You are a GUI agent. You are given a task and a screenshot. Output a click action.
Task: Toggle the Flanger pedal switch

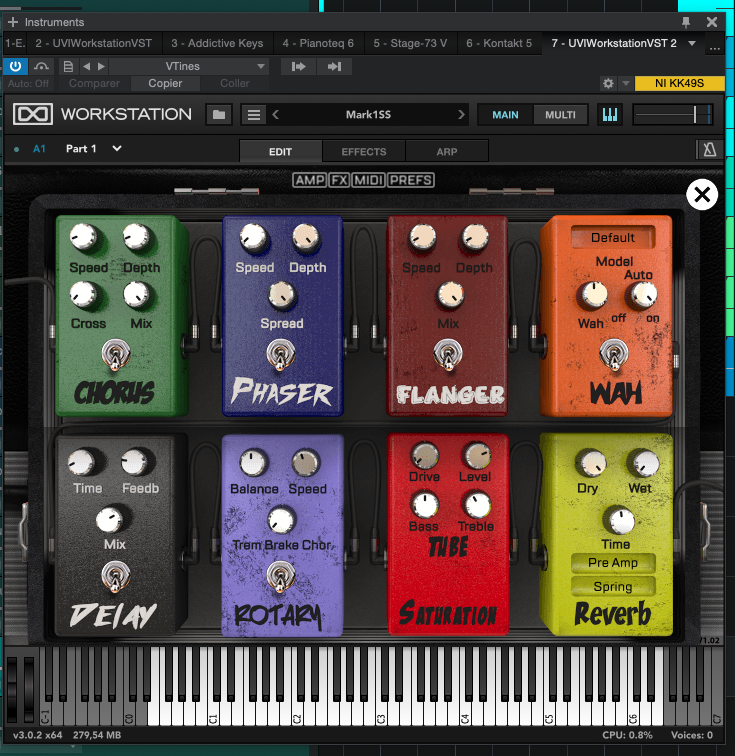[448, 355]
